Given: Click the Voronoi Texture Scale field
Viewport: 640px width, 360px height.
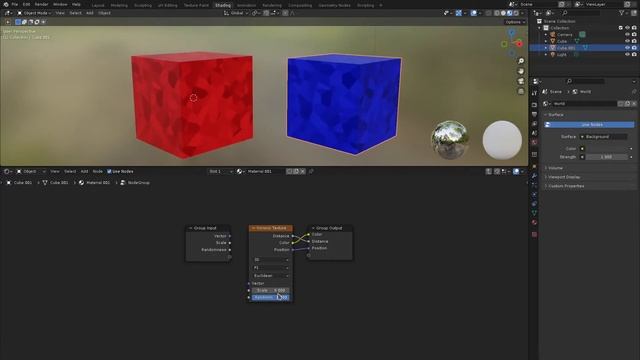Looking at the screenshot, I should (271, 290).
